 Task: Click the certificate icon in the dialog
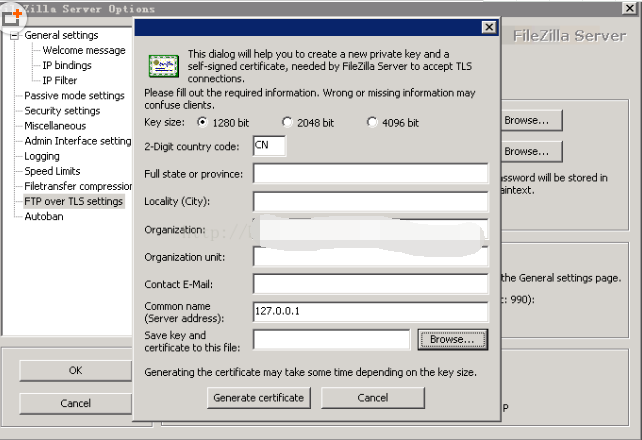point(163,66)
